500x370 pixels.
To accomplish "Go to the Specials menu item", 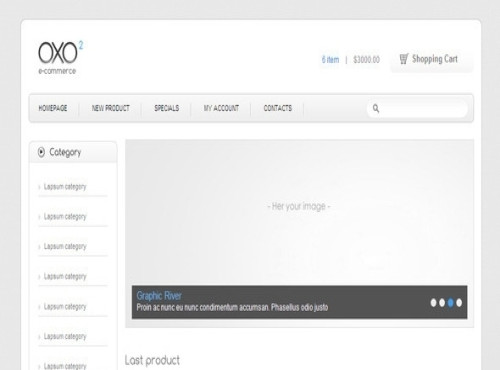I will (x=167, y=108).
